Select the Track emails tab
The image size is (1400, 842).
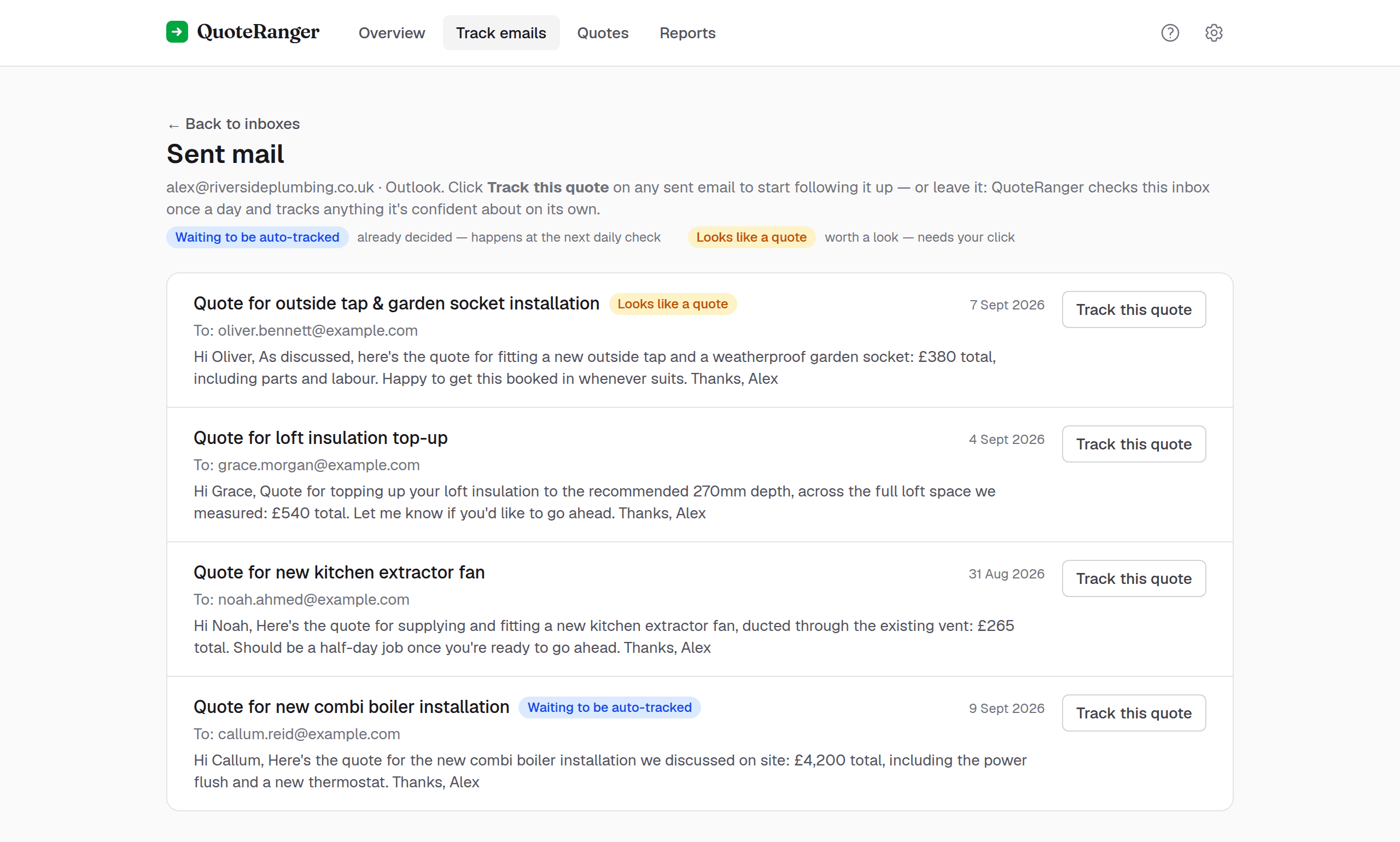[x=501, y=33]
